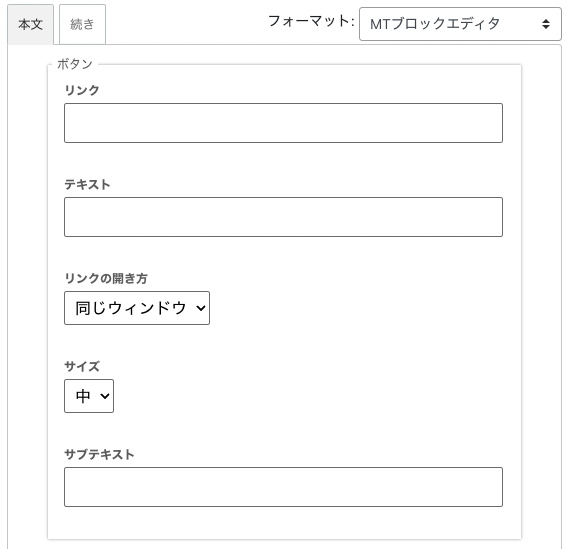The width and height of the screenshot is (575, 549).
Task: Click the サブテキスト label
Action: tap(99, 454)
